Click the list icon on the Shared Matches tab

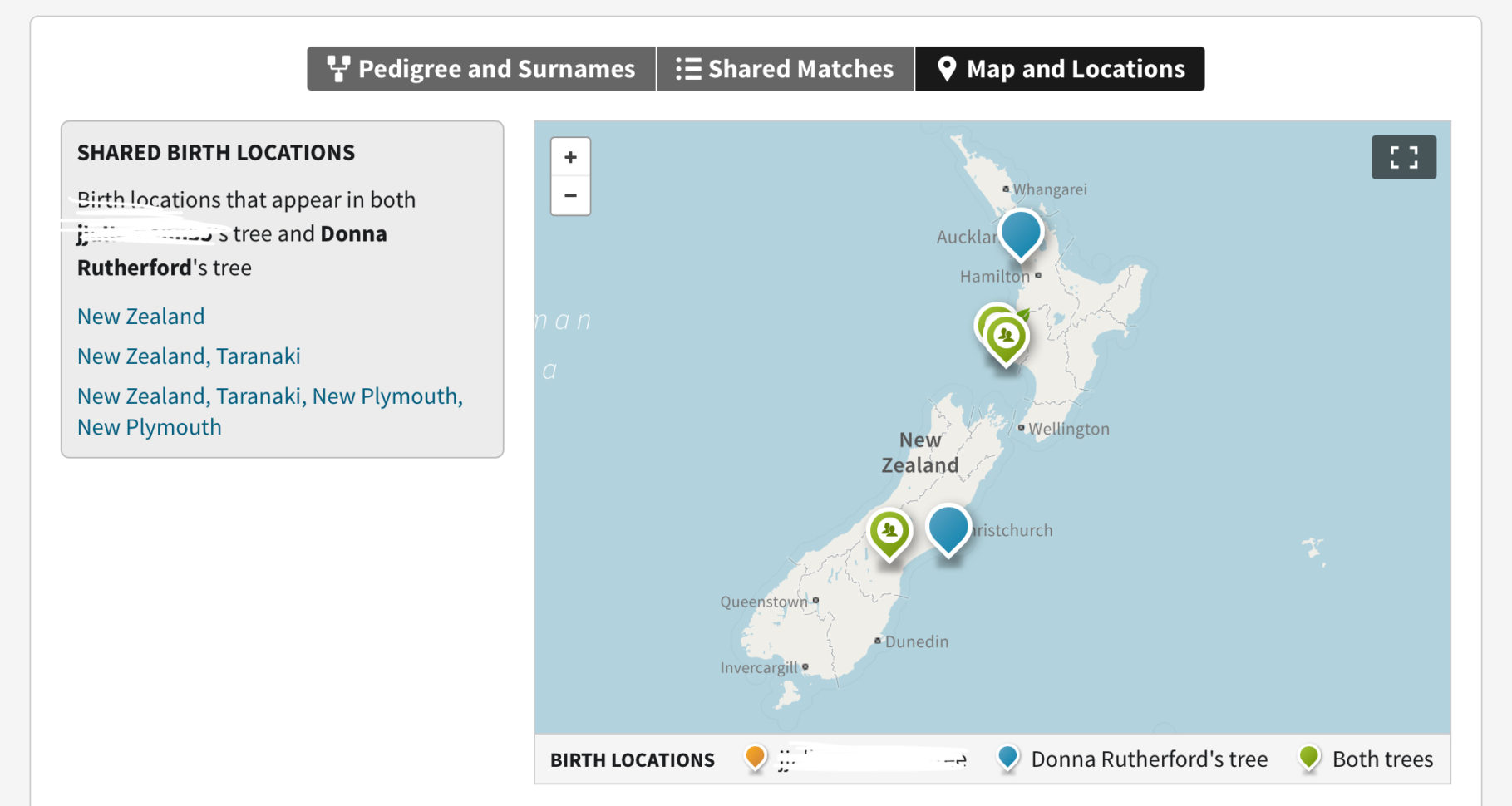tap(687, 68)
